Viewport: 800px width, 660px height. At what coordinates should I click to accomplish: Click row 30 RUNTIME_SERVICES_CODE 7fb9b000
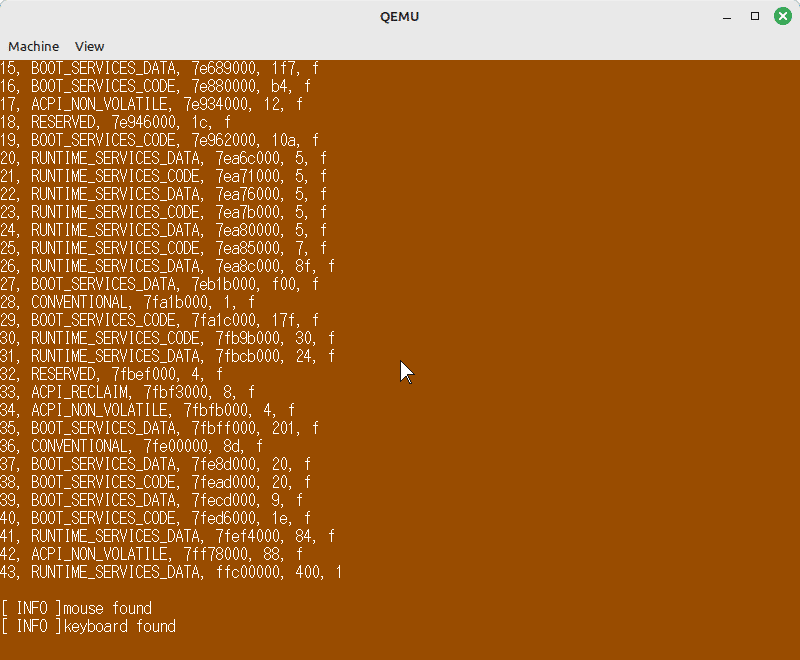[167, 338]
